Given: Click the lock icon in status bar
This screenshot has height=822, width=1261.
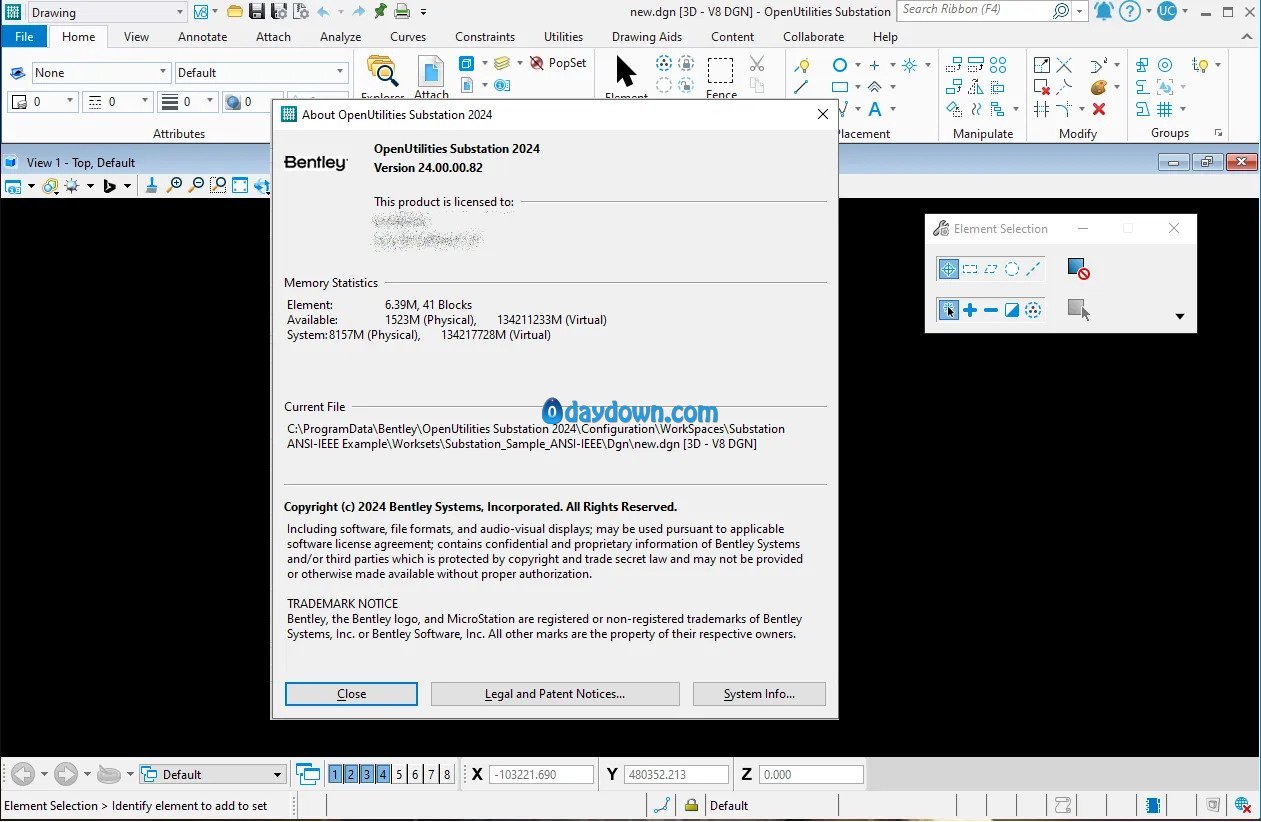Looking at the screenshot, I should pos(691,805).
